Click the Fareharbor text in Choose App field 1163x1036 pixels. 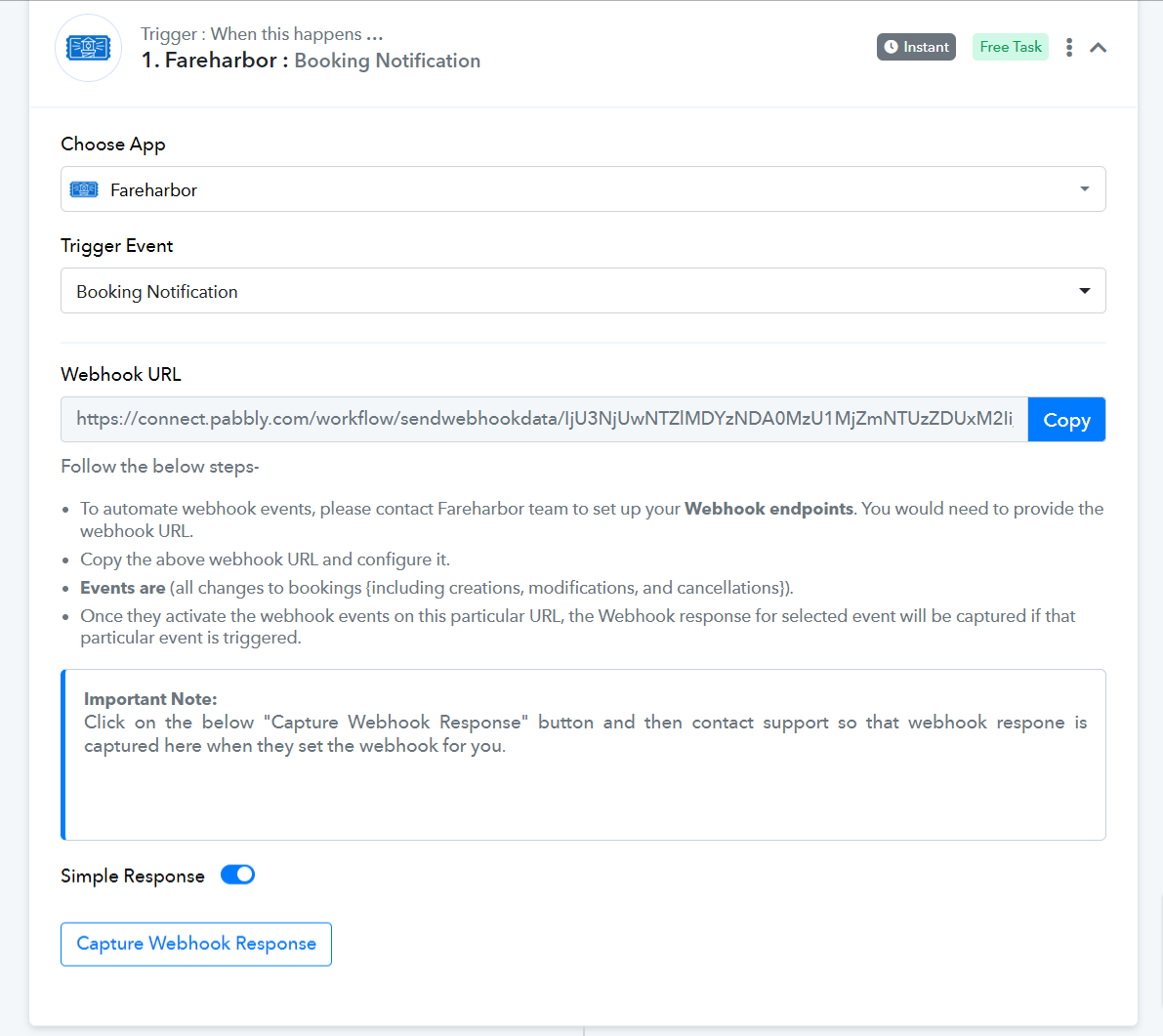coord(153,190)
